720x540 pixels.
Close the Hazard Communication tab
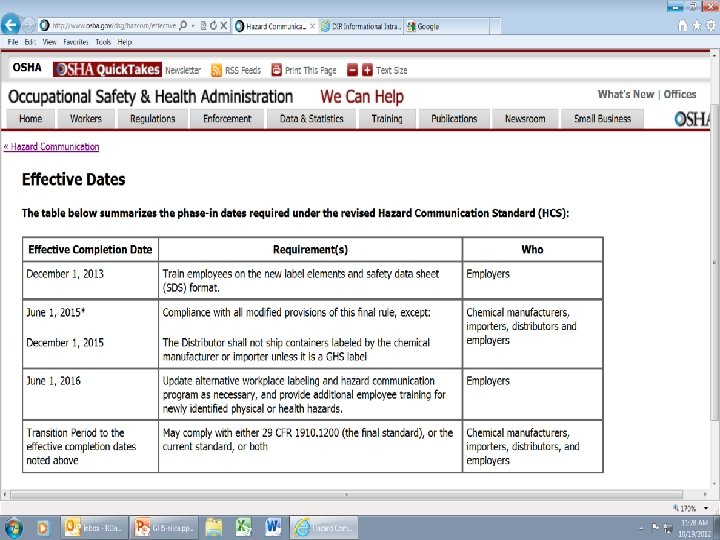click(312, 26)
